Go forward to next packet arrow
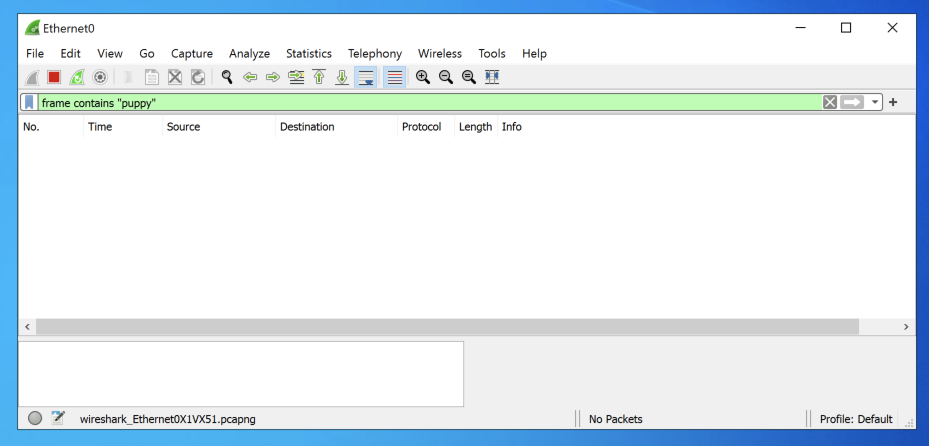Screen dimensions: 929x446 [273, 77]
